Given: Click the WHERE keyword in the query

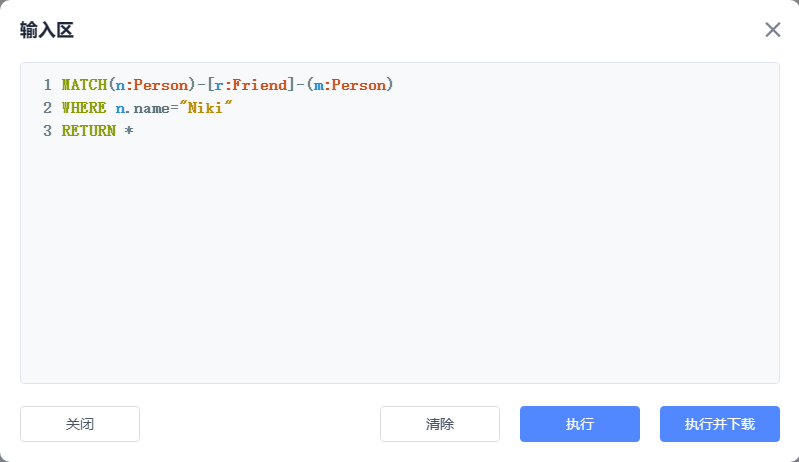Looking at the screenshot, I should 84,108.
